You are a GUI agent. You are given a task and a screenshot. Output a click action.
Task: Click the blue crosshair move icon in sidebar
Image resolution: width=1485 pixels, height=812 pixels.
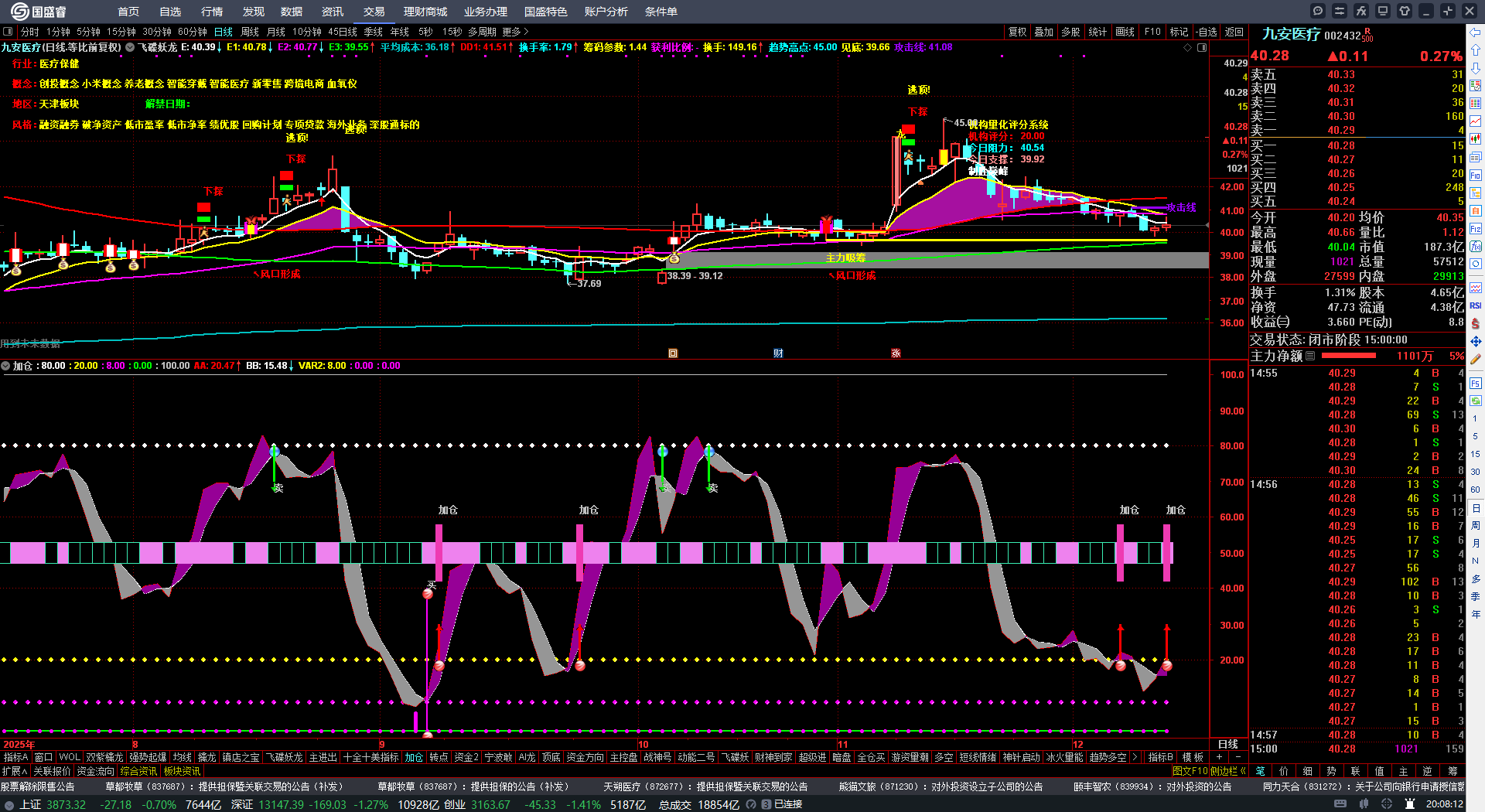[1476, 341]
